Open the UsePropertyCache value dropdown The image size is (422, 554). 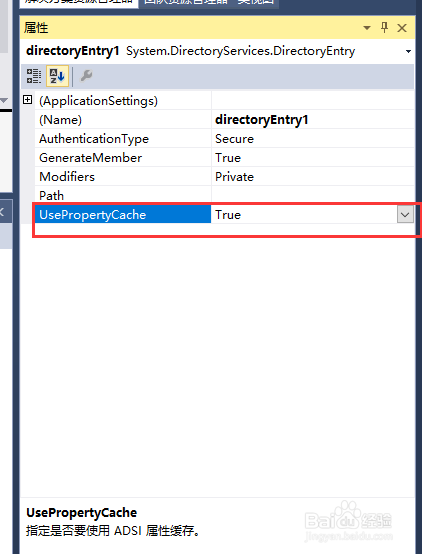405,214
